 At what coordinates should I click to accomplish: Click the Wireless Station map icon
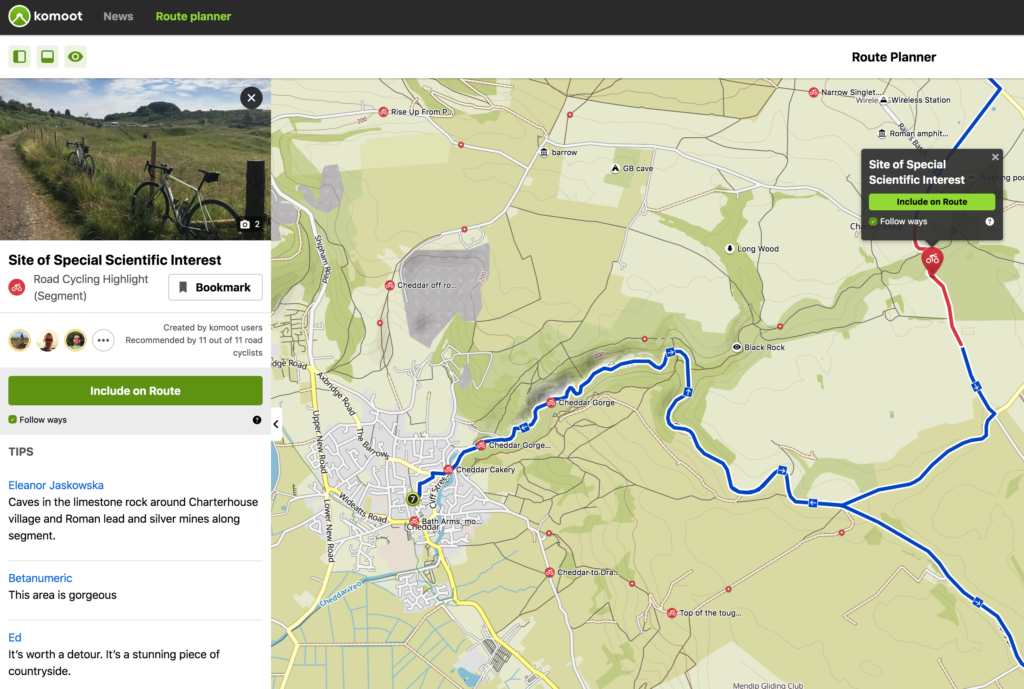[884, 100]
